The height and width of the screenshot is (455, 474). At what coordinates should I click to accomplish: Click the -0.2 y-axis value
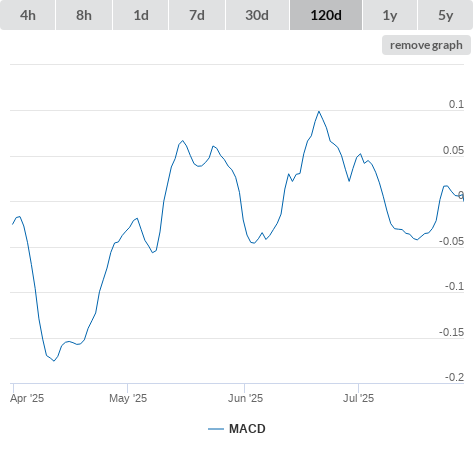point(454,377)
